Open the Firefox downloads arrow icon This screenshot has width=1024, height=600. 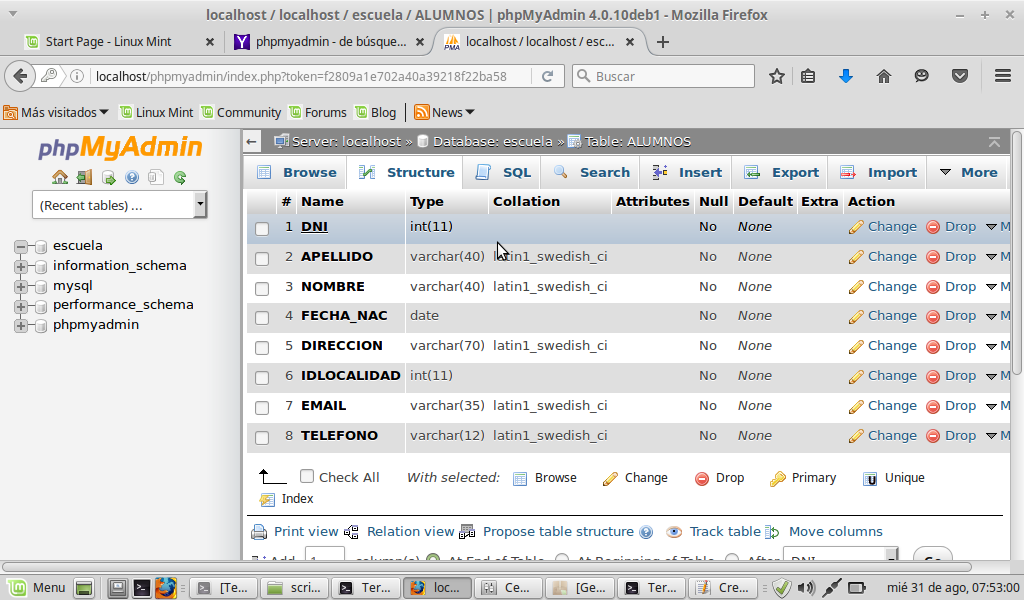coord(846,76)
